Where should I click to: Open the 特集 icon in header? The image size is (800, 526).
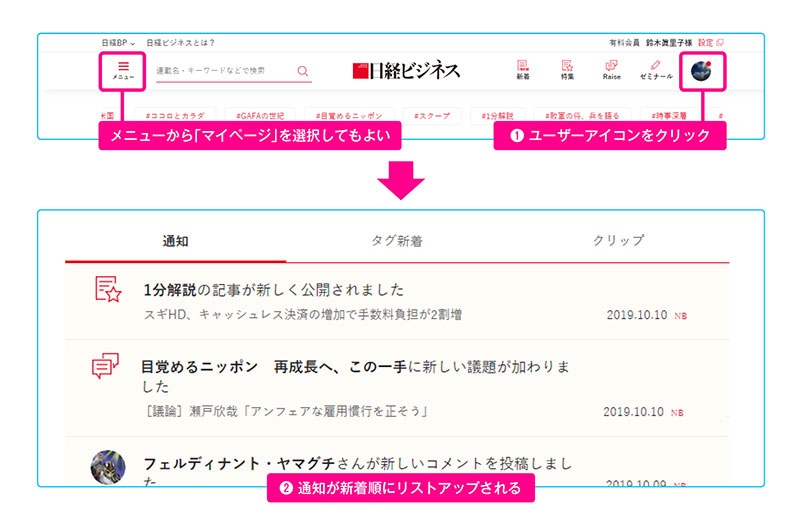pyautogui.click(x=567, y=70)
